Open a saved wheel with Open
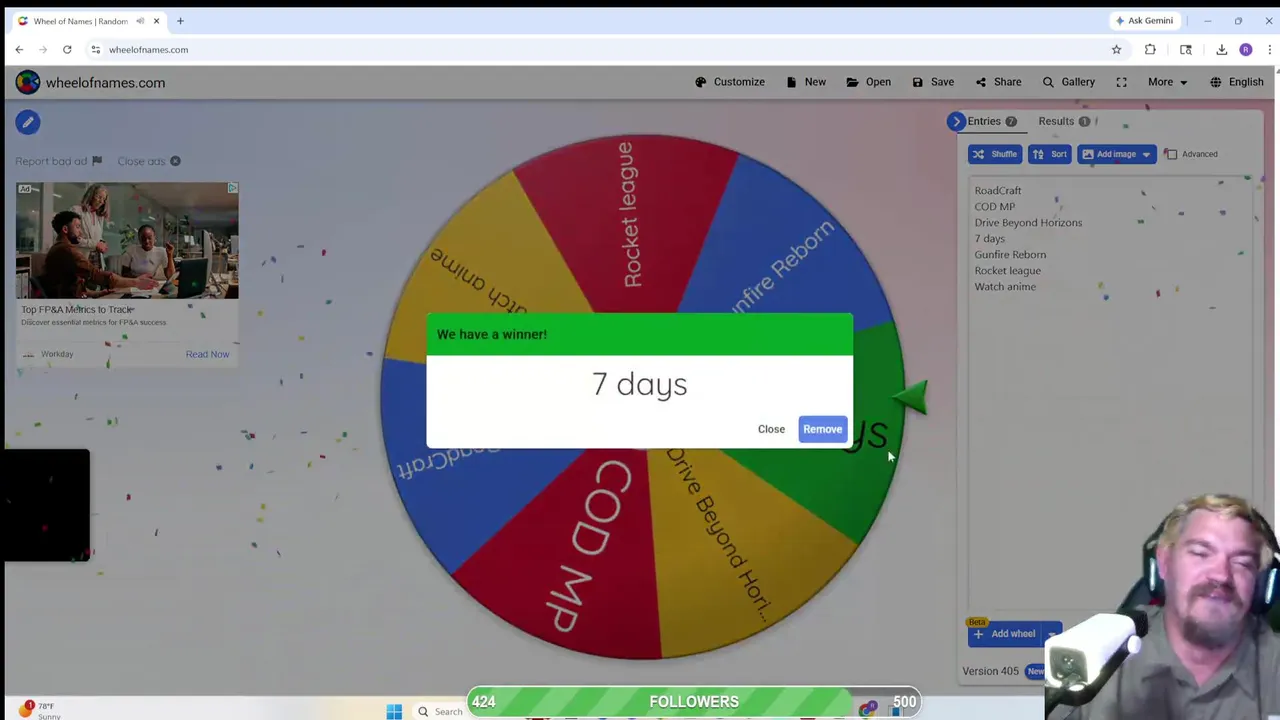This screenshot has width=1280, height=720. click(868, 82)
